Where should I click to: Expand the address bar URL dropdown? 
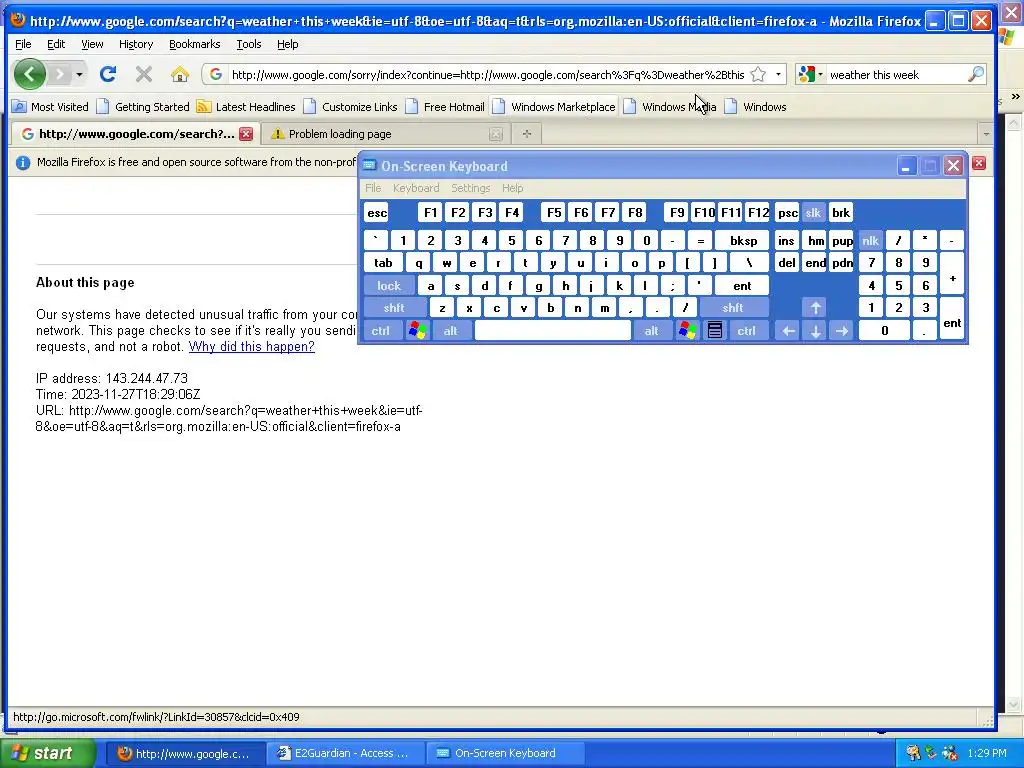click(778, 74)
